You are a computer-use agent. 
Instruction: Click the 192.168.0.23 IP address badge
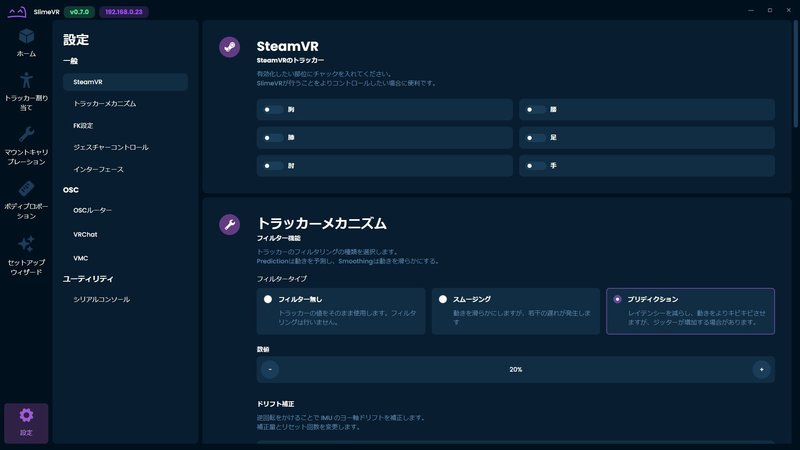[x=124, y=12]
